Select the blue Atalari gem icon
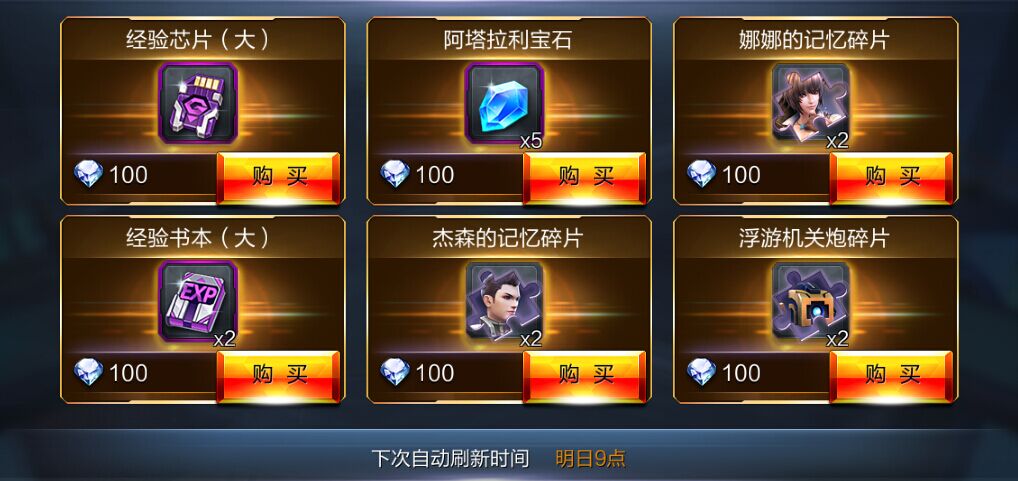Image resolution: width=1018 pixels, height=481 pixels. coord(504,104)
